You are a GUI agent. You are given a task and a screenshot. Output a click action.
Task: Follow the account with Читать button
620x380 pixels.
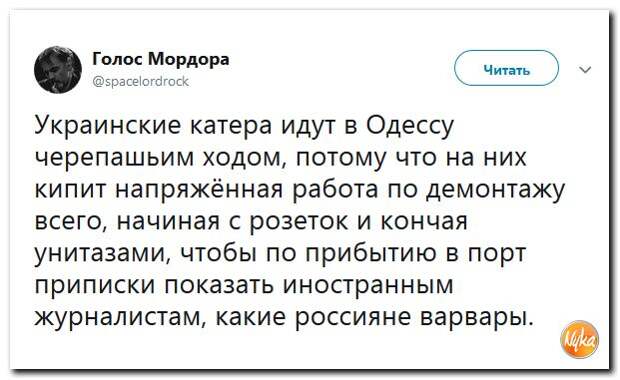tap(506, 68)
